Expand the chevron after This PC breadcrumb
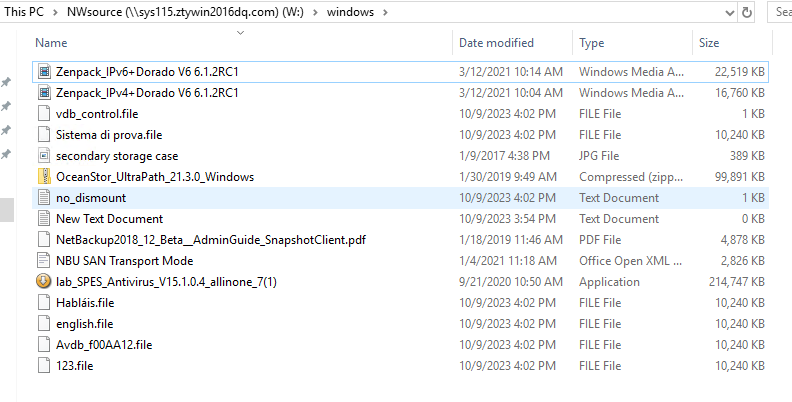Image resolution: width=792 pixels, height=402 pixels. (x=55, y=12)
